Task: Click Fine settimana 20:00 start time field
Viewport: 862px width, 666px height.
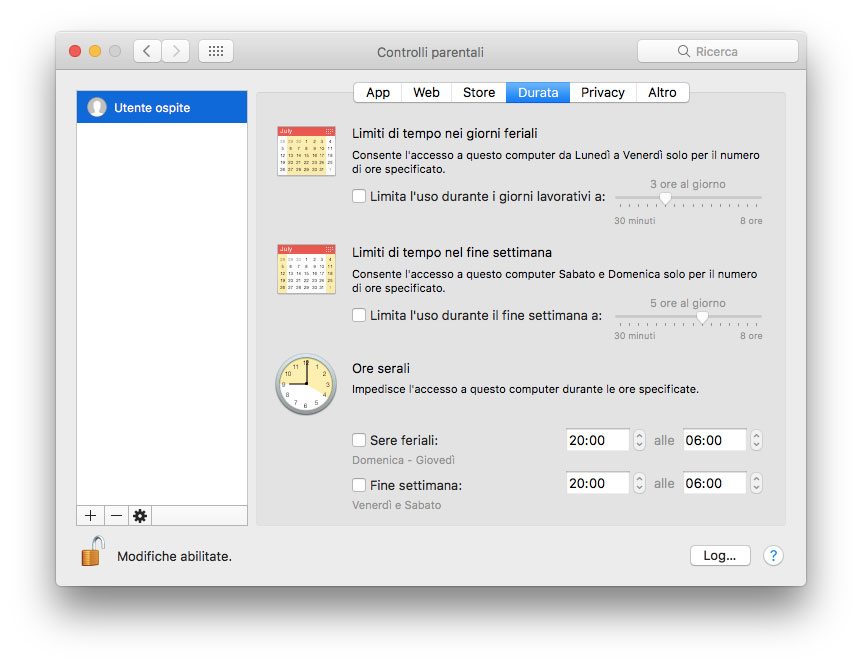Action: [x=597, y=483]
